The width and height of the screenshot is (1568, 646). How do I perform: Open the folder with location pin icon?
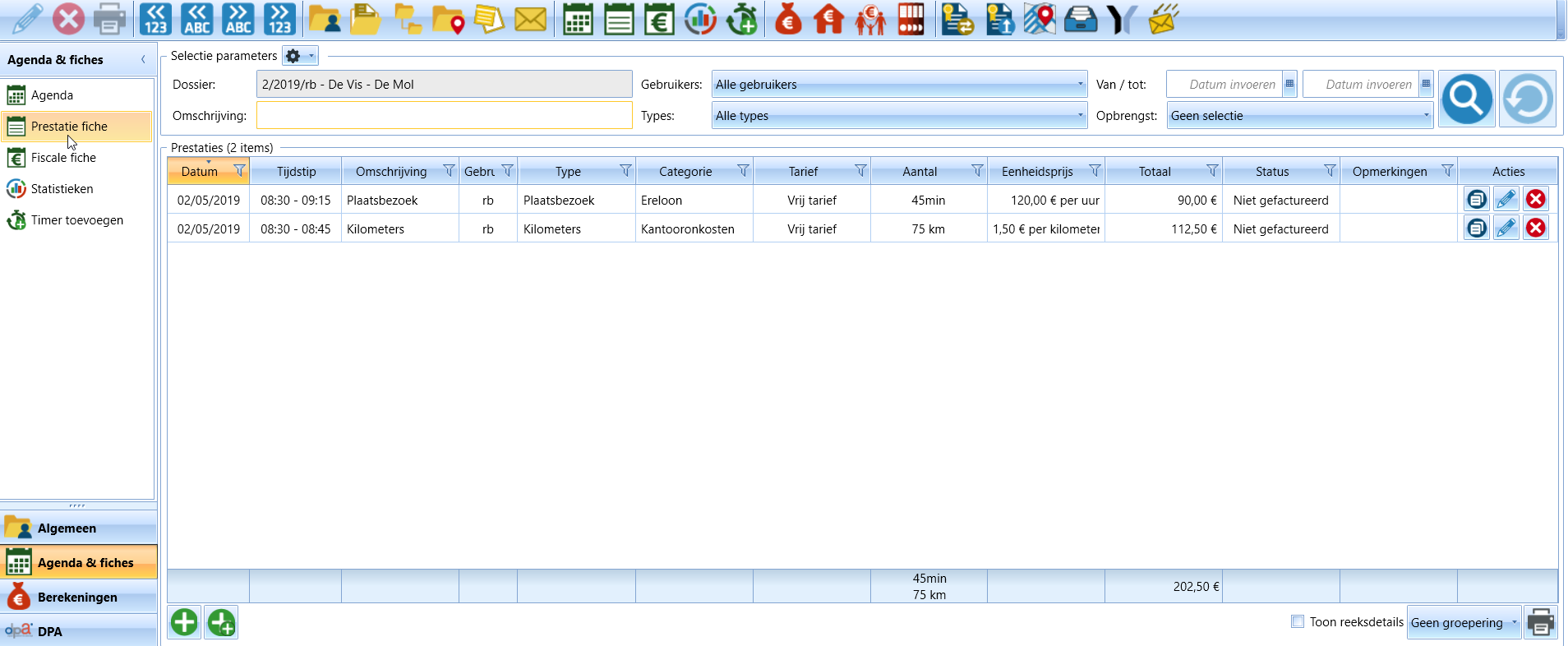pyautogui.click(x=448, y=19)
